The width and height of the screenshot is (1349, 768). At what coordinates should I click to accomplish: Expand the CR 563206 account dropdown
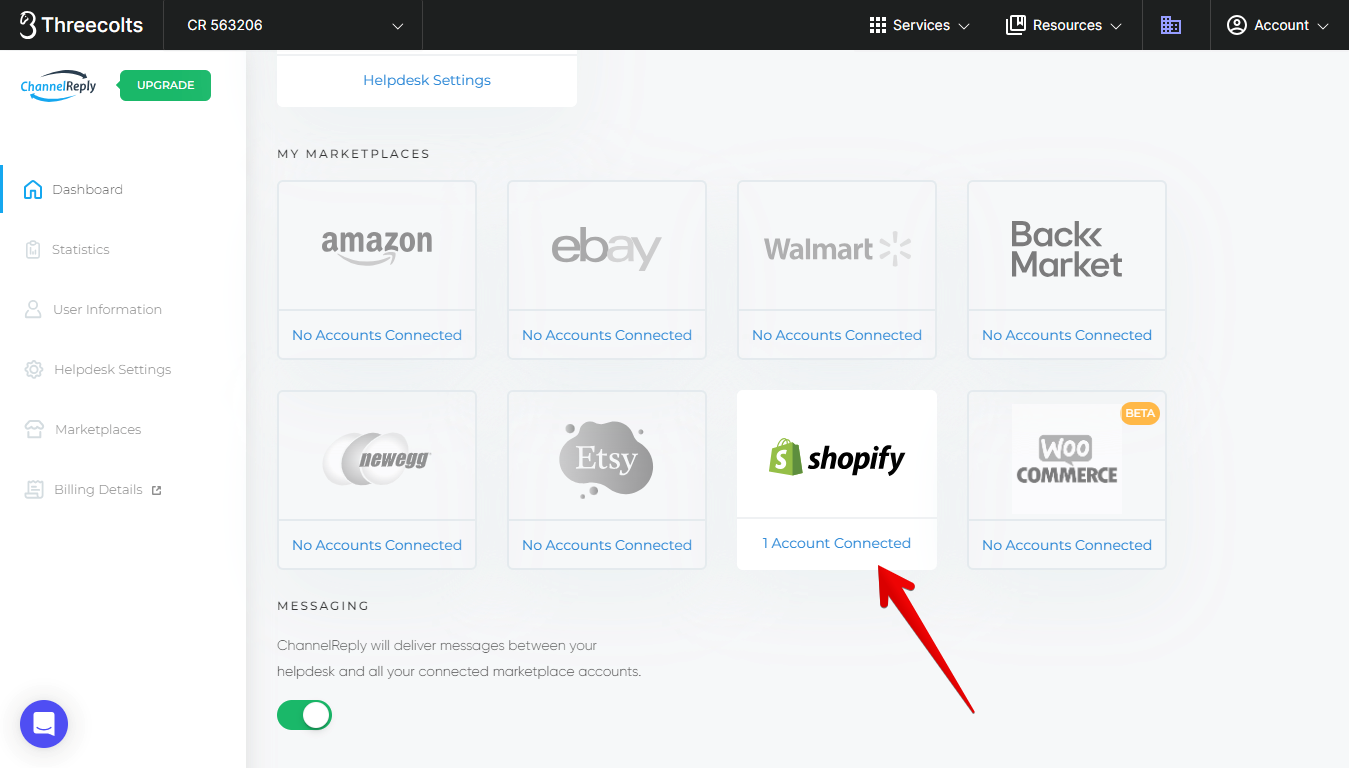click(293, 25)
